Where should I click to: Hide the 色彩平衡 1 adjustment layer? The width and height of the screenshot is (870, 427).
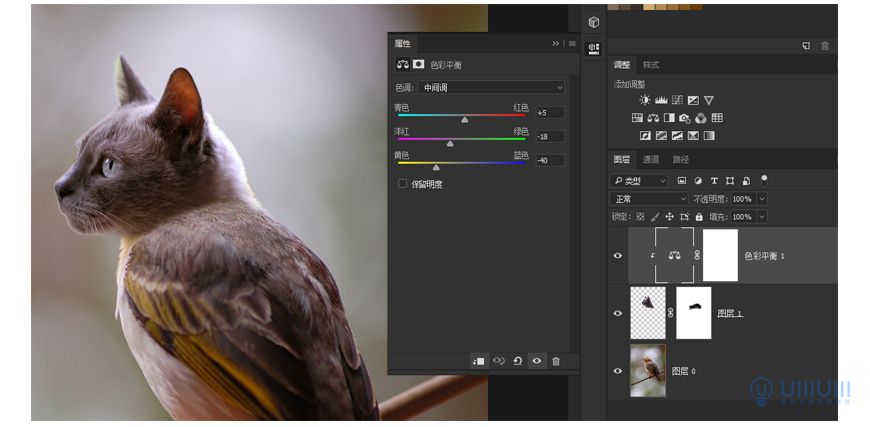pyautogui.click(x=617, y=255)
